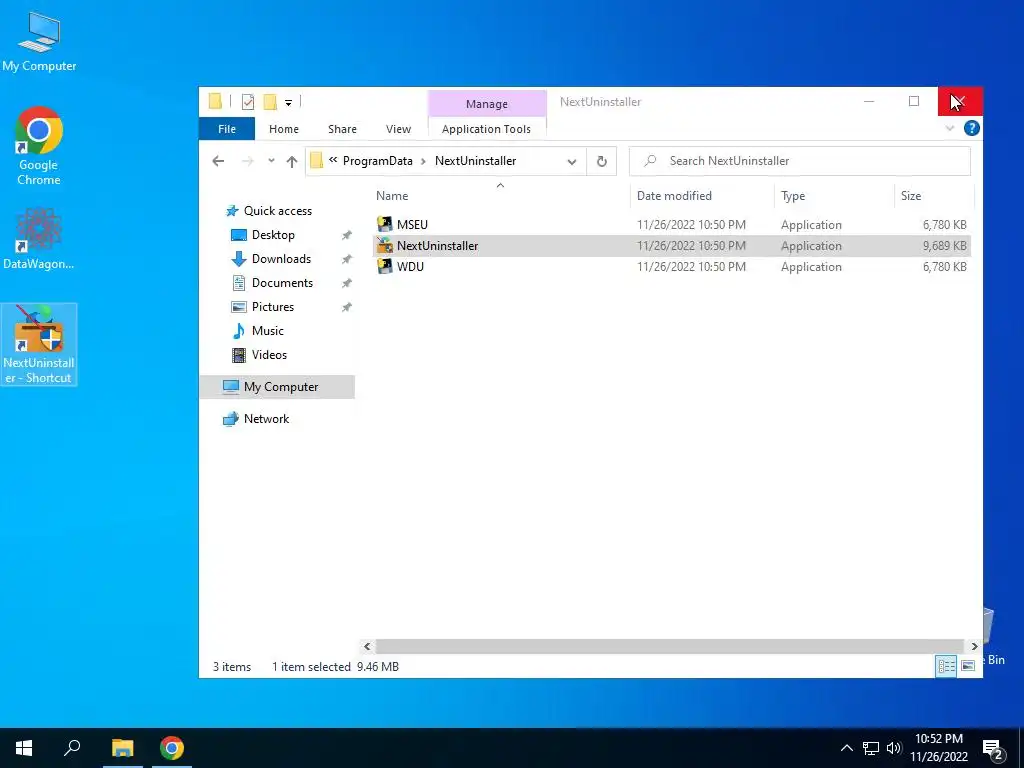
Task: Switch to the Home ribbon tab
Action: 283,129
